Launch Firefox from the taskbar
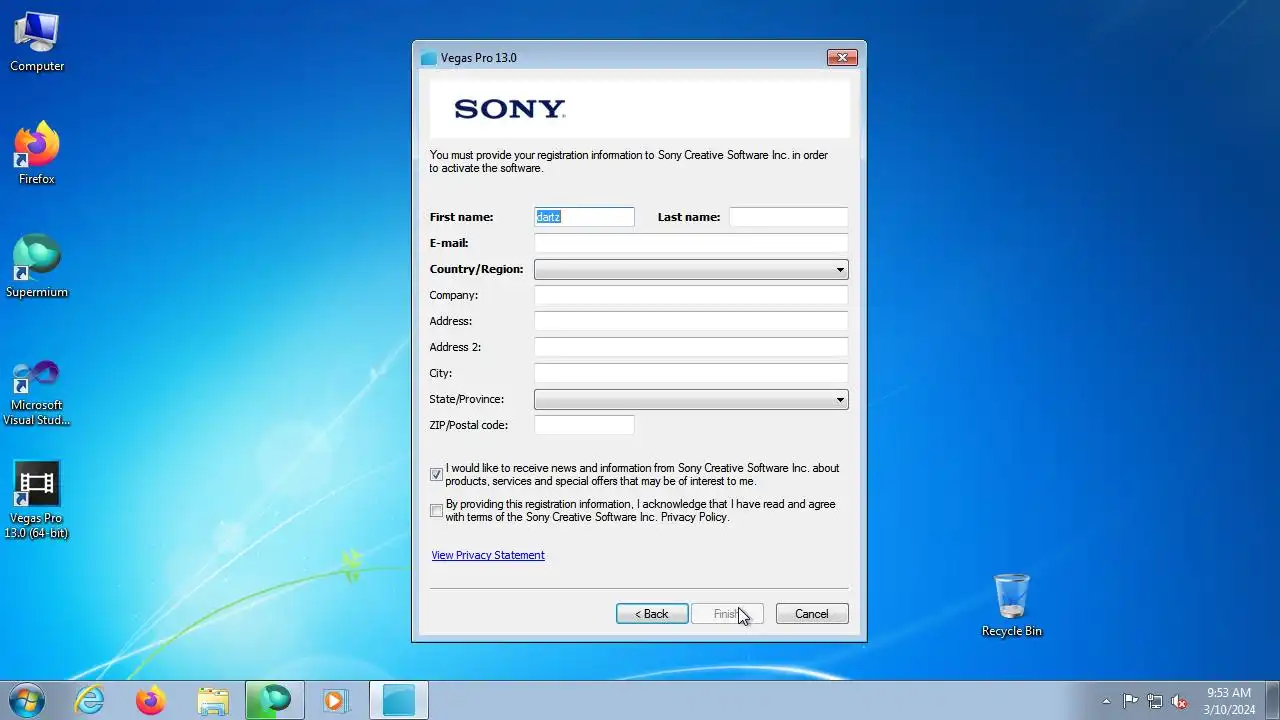Screen dimensions: 1280x720 151,700
